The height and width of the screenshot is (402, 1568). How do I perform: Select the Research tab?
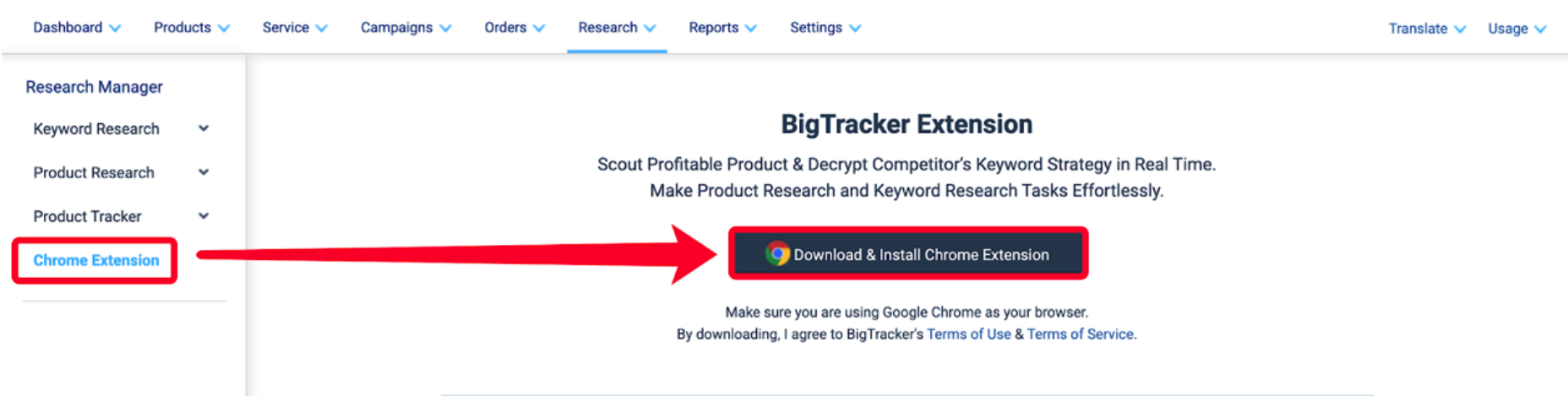pyautogui.click(x=617, y=28)
